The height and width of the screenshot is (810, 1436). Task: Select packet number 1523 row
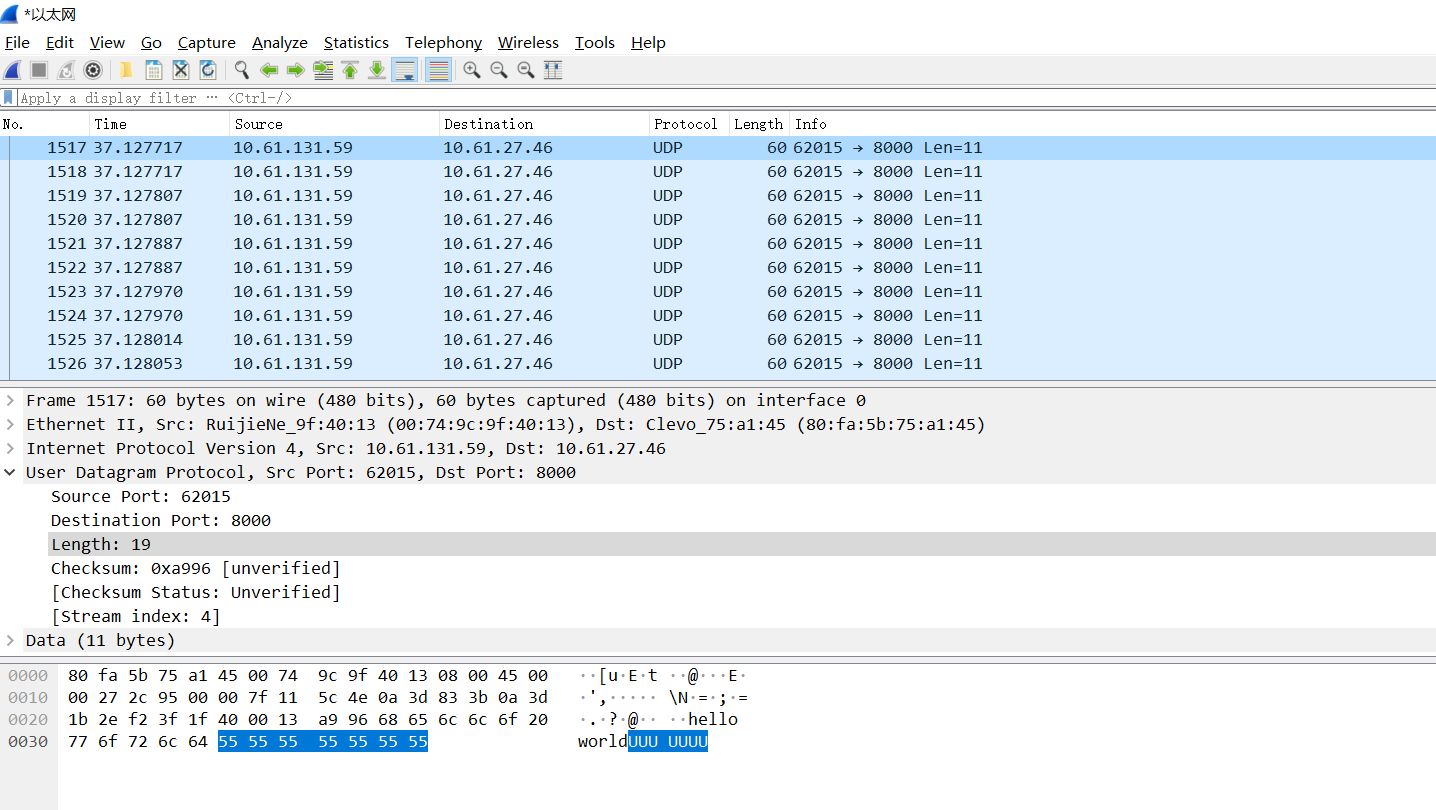(x=718, y=292)
